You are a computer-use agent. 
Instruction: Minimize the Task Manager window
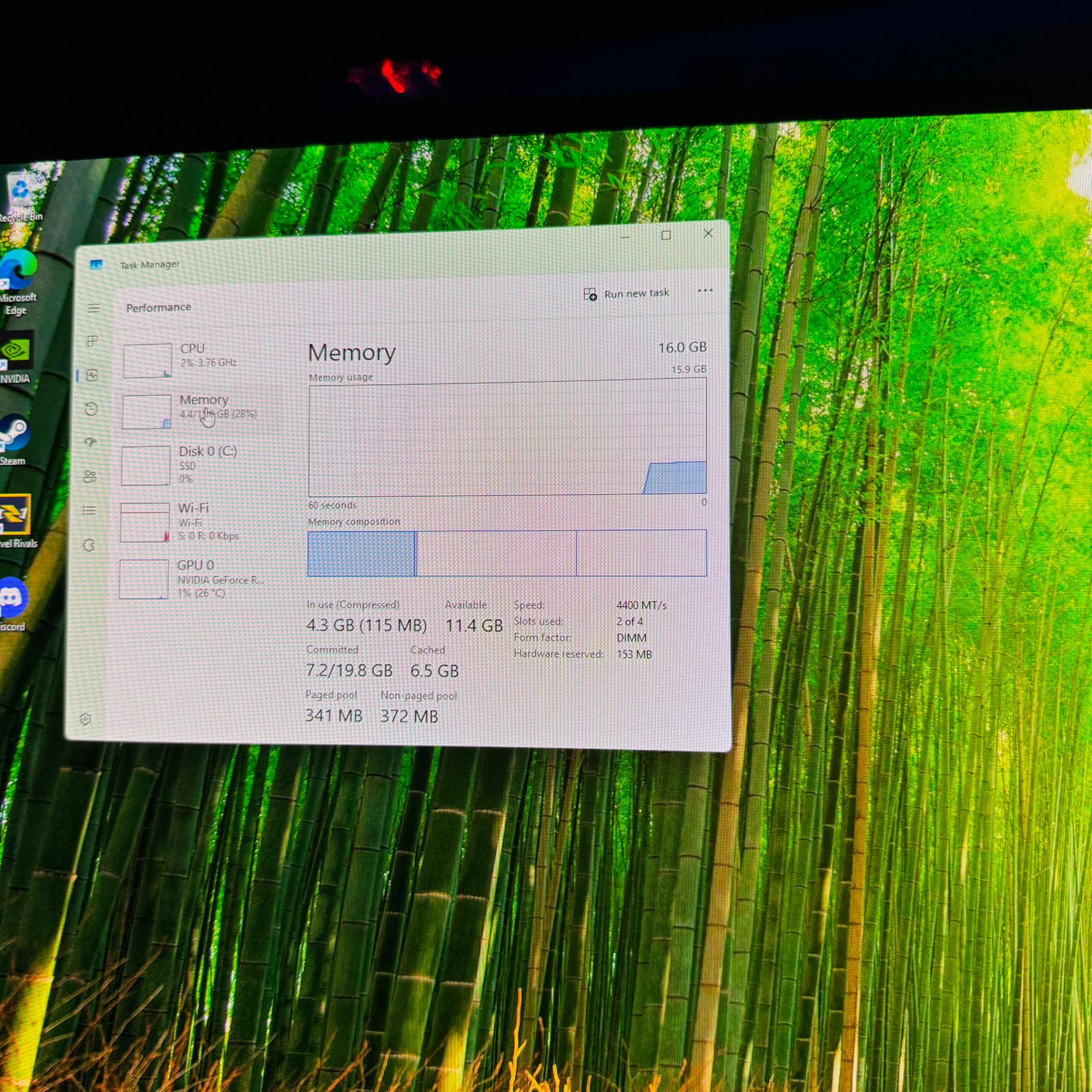pos(624,237)
